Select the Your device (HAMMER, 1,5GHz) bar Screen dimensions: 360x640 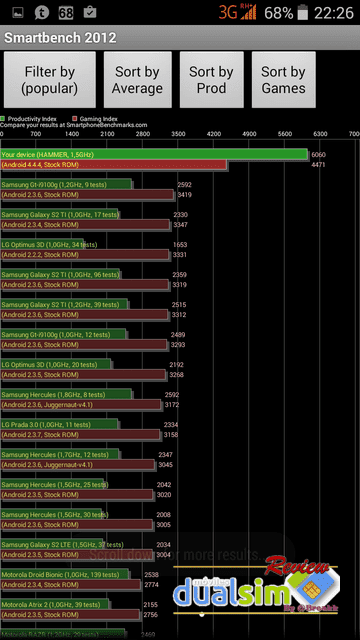[154, 154]
